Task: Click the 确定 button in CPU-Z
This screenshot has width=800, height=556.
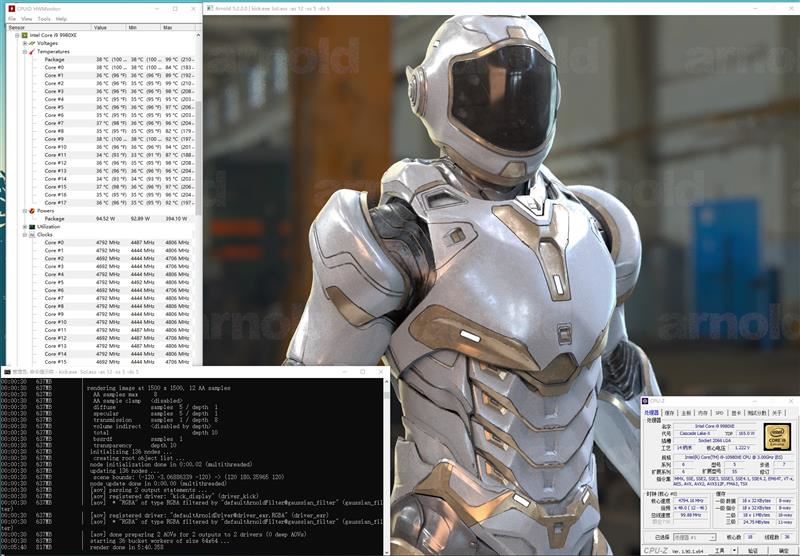Action: tap(783, 550)
